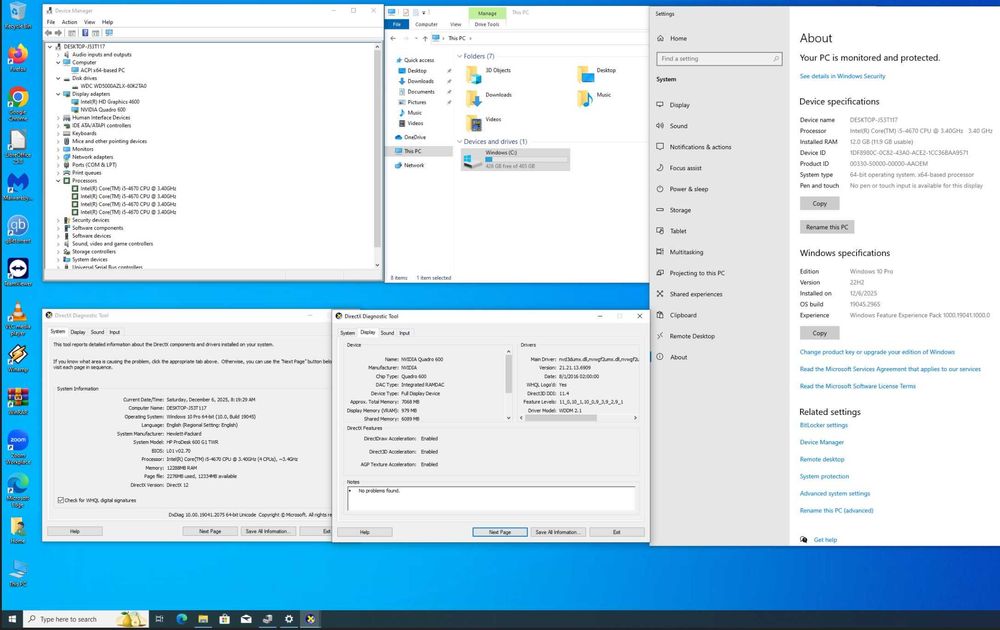1000x630 pixels.
Task: Expand the Keyboards node
Action: [58, 133]
